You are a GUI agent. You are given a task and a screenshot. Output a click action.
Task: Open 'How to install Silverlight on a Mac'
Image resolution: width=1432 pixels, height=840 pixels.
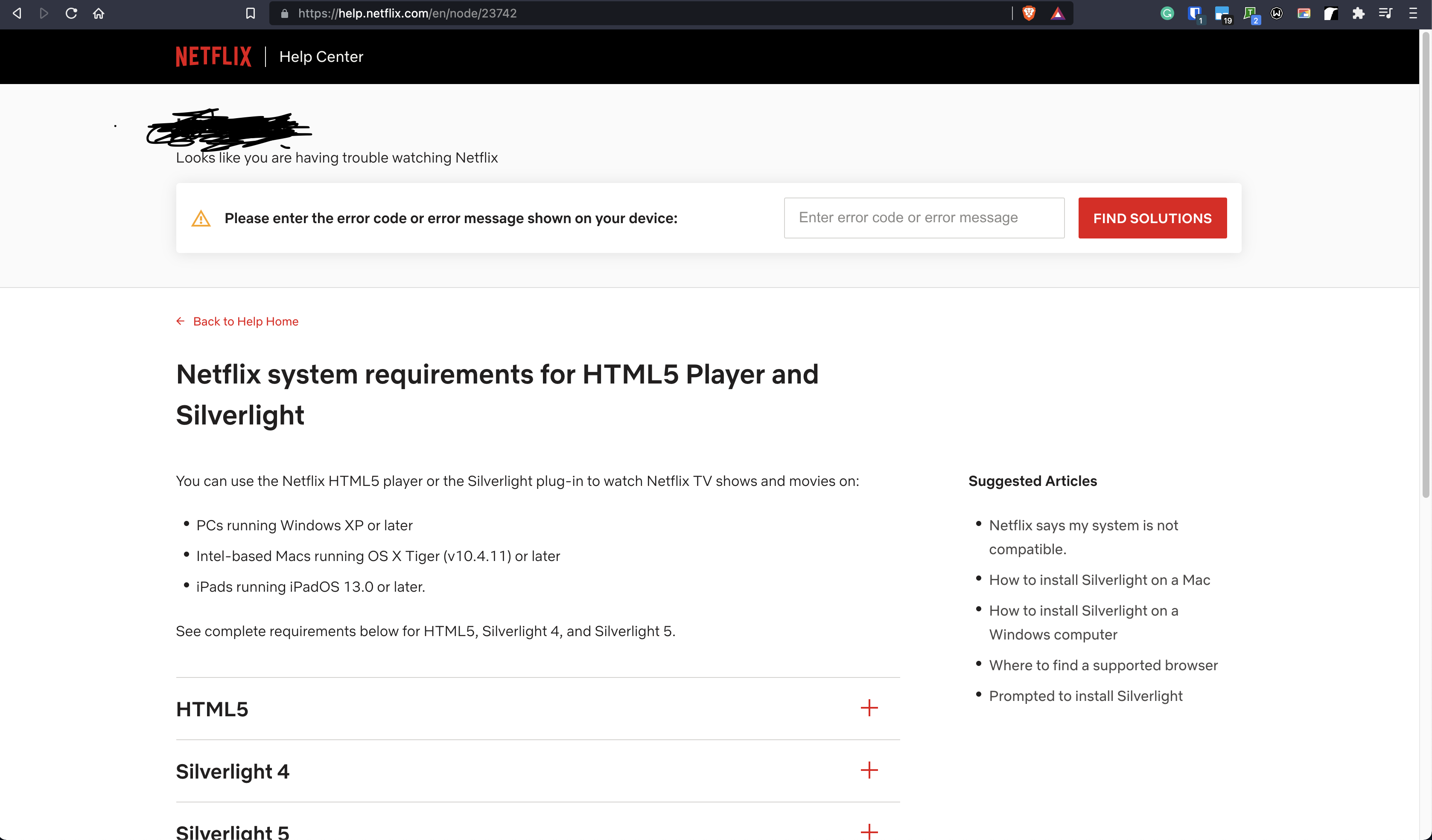pos(1100,580)
